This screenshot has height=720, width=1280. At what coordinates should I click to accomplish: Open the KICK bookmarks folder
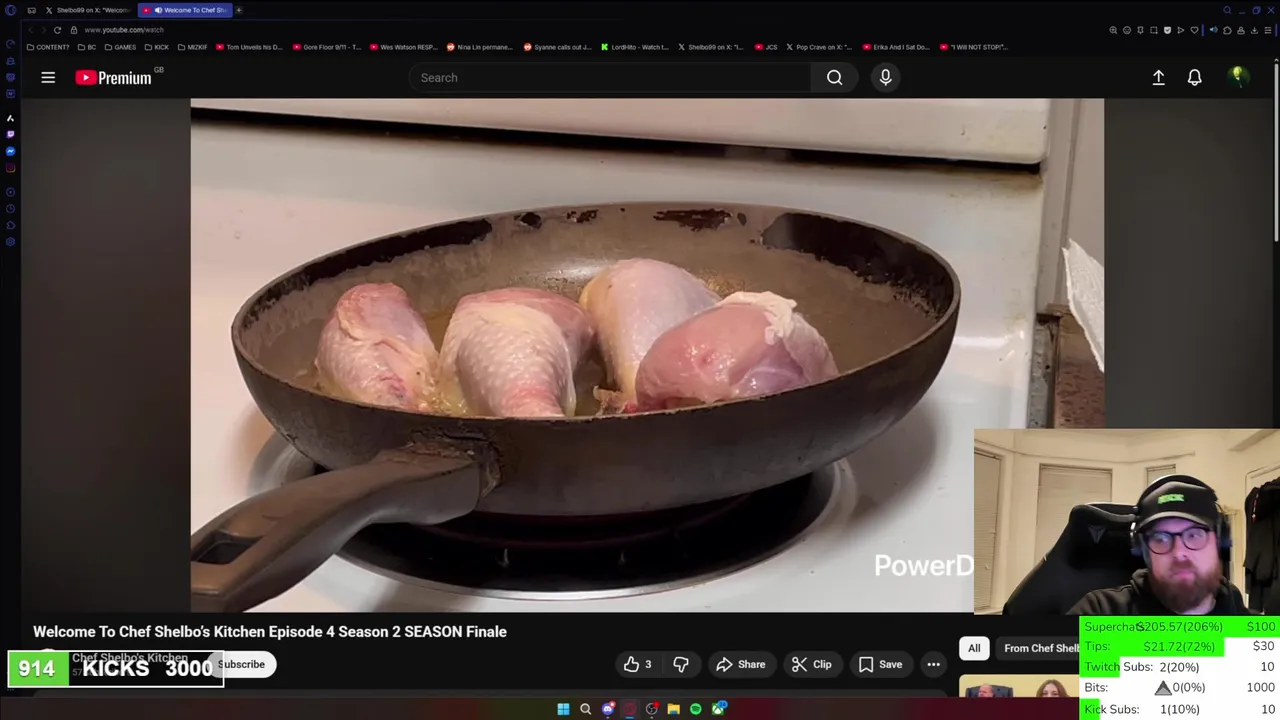coord(157,47)
